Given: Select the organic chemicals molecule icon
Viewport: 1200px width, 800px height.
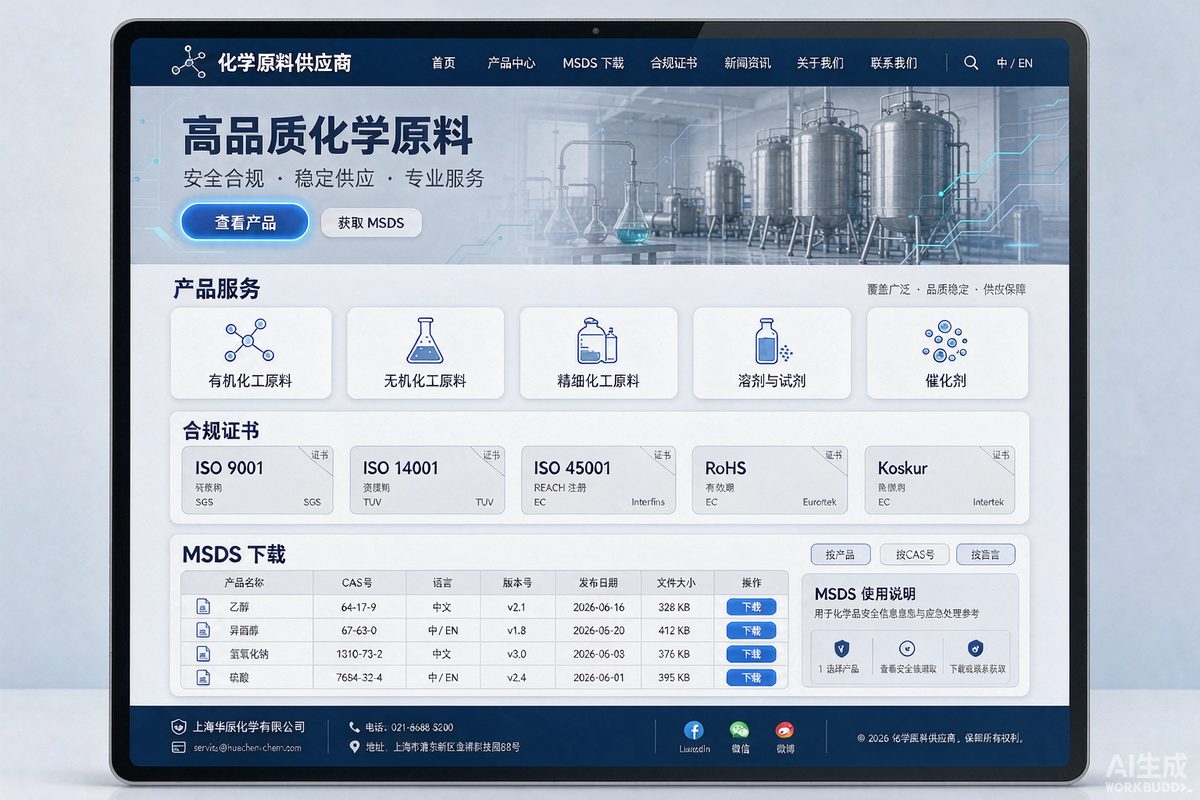Looking at the screenshot, I should (x=248, y=341).
